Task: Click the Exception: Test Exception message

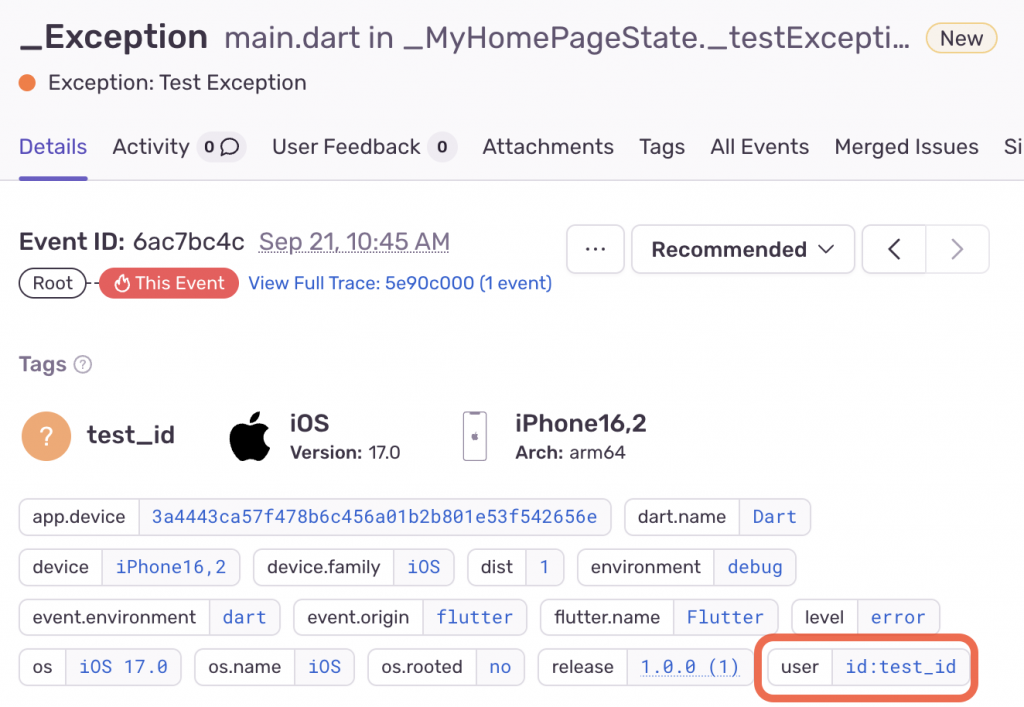Action: [x=177, y=83]
